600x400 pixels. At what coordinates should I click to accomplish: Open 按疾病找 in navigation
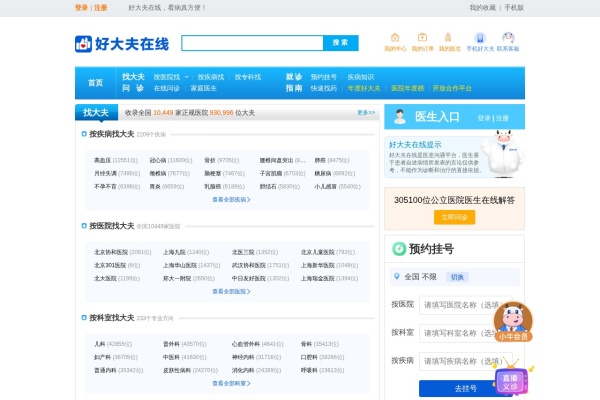pos(210,77)
